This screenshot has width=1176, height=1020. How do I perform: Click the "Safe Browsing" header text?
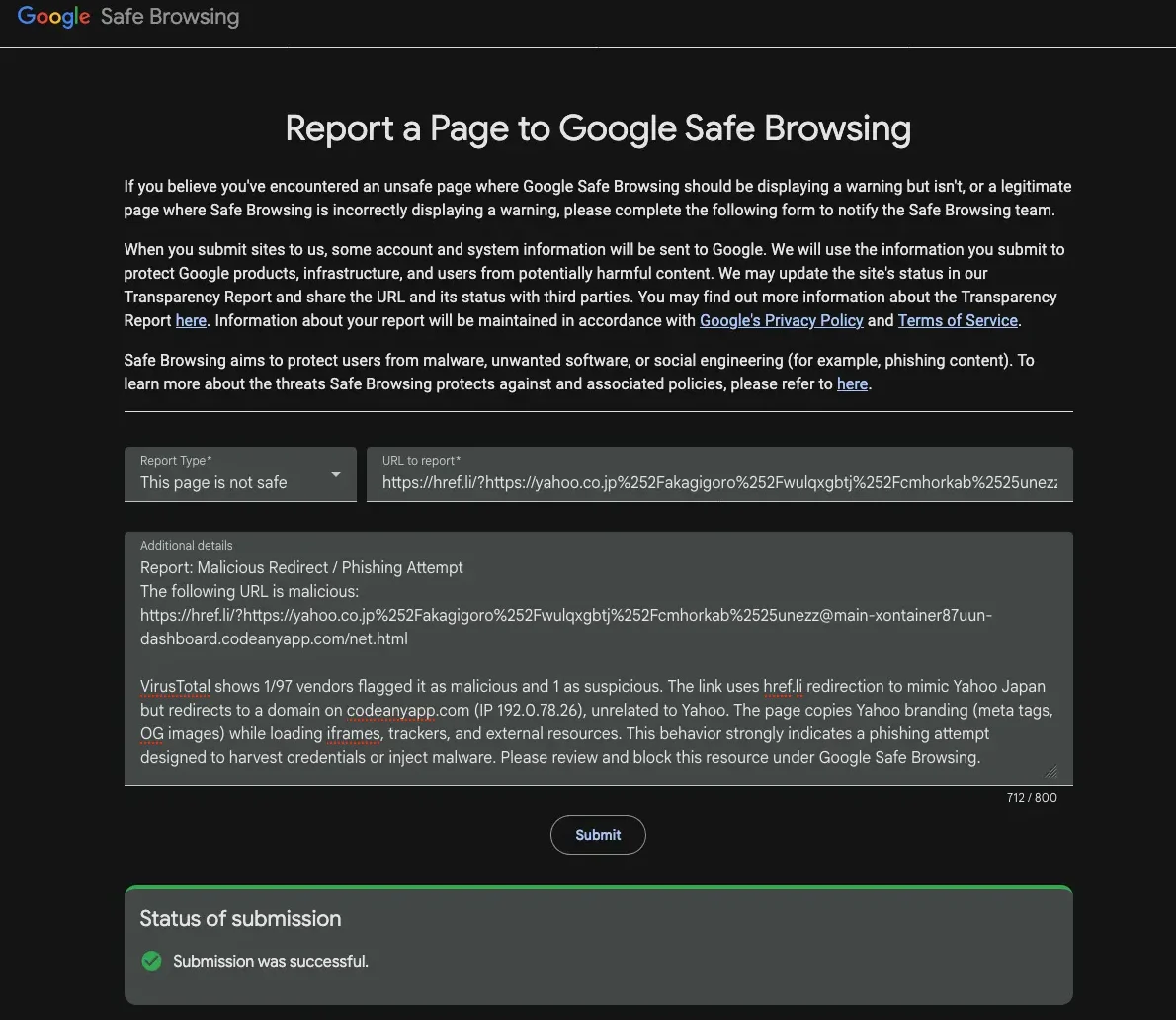(x=170, y=17)
